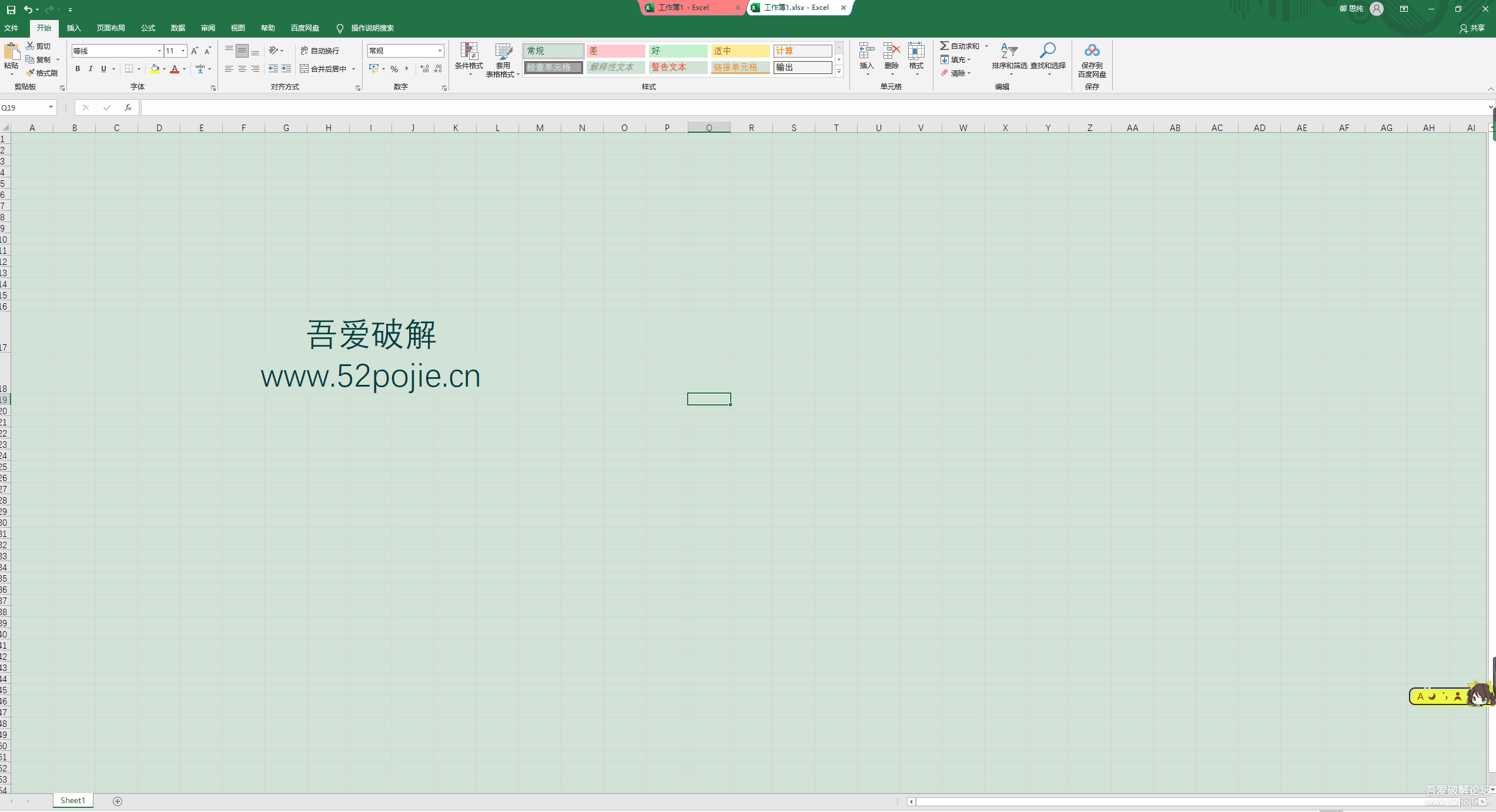This screenshot has width=1496, height=812.
Task: Open the 公式 ribbon tab
Action: [x=148, y=28]
